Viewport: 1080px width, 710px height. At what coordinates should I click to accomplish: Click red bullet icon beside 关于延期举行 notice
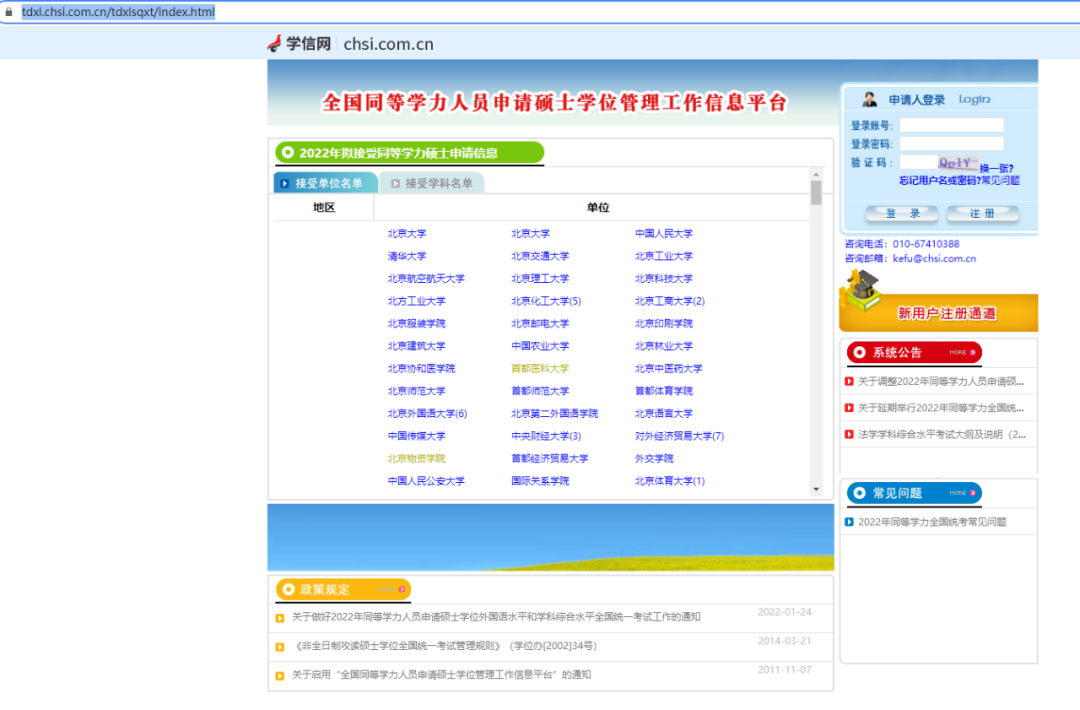849,408
